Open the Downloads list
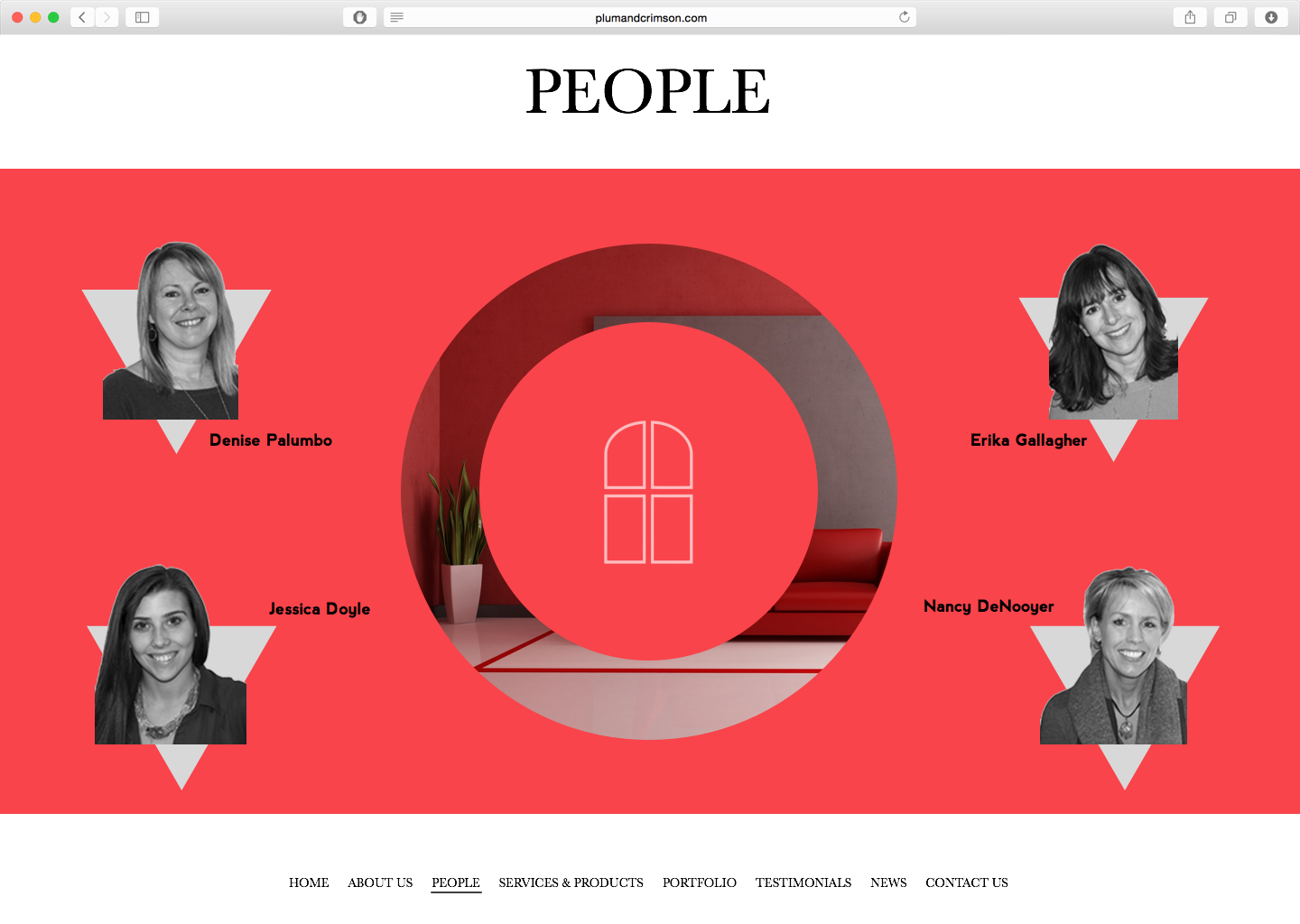1300x924 pixels. tap(1271, 17)
